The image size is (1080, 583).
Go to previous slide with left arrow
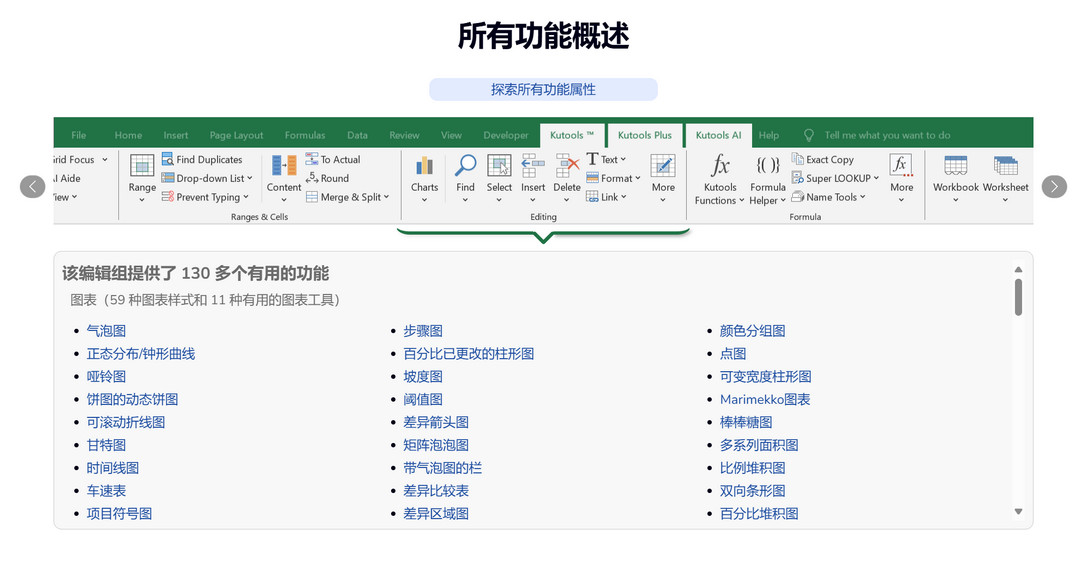point(32,186)
